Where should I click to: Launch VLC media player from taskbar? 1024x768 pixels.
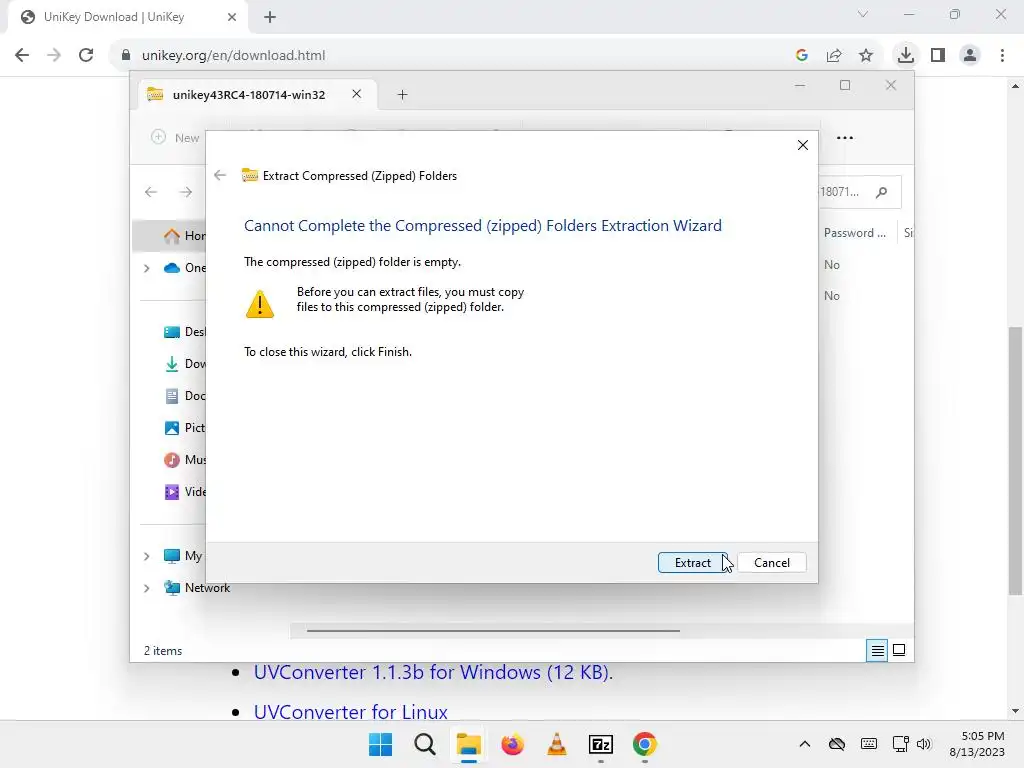[x=556, y=744]
